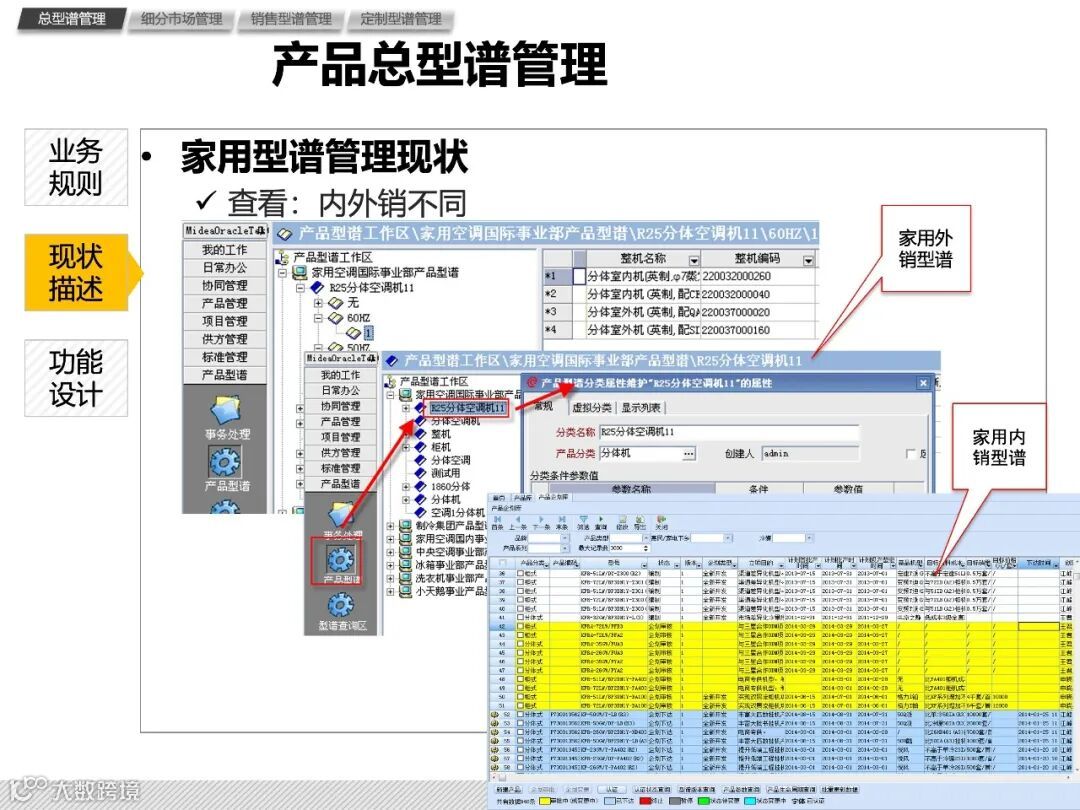Switch to the 销售型谱管理 slide tab
The height and width of the screenshot is (810, 1080).
click(x=291, y=19)
